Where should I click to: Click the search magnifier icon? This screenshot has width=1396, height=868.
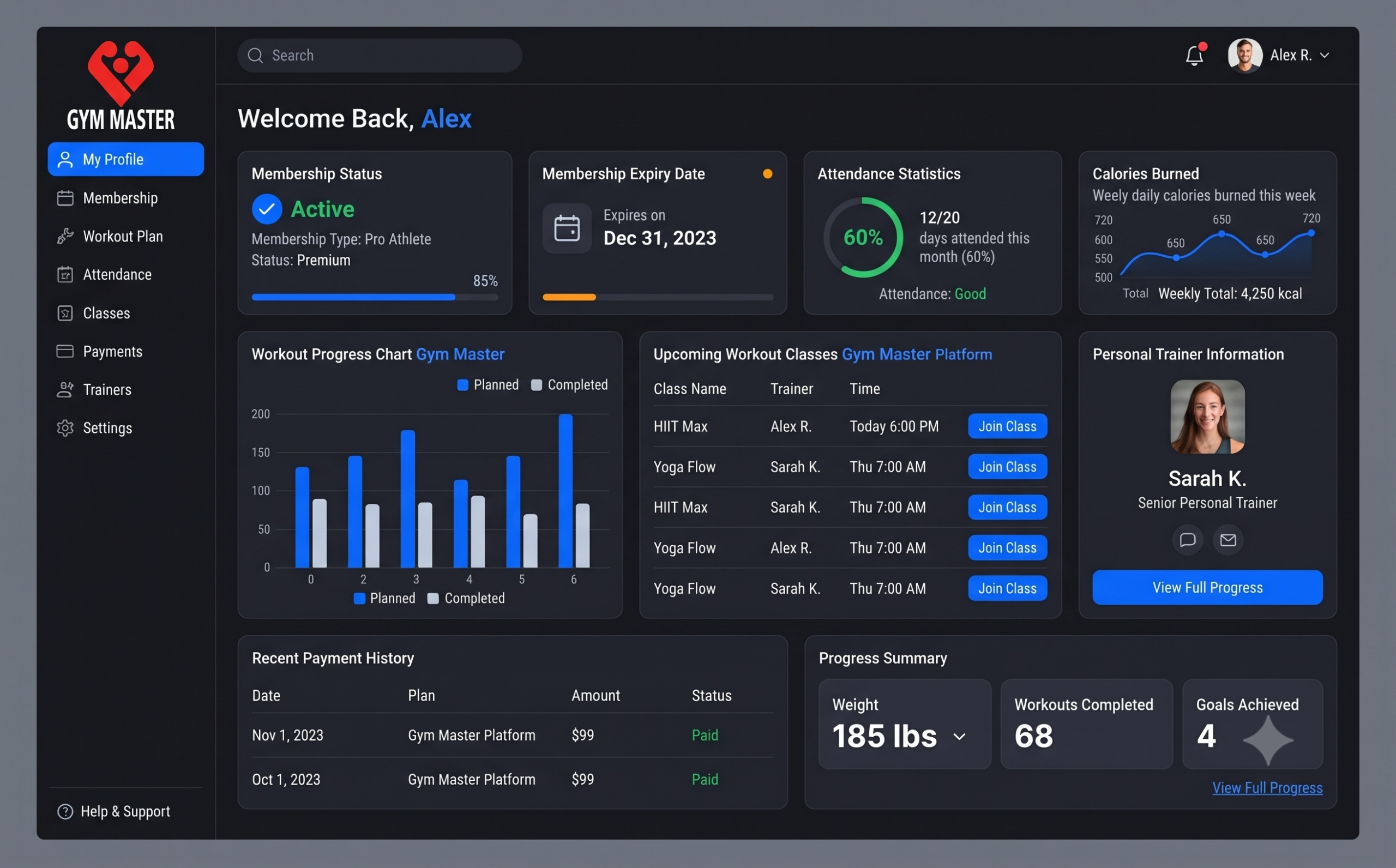(x=255, y=56)
